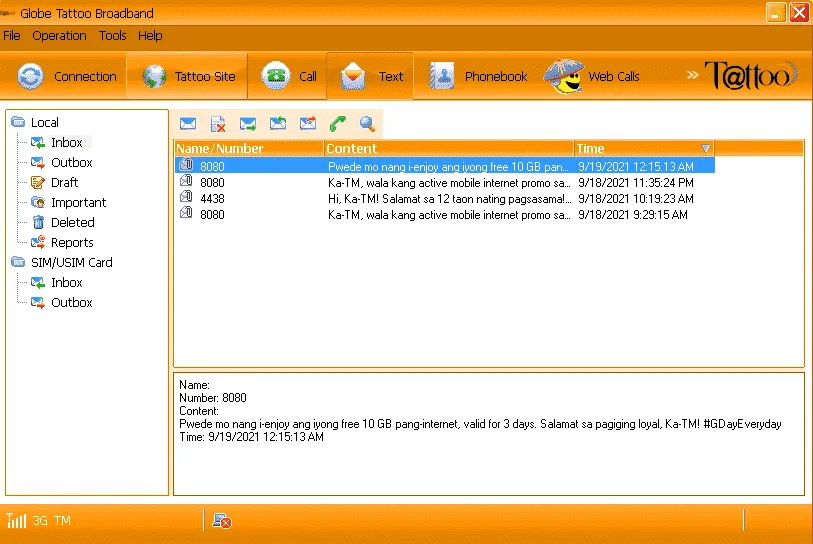Viewport: 813px width, 544px height.
Task: Select message from 8080 at 9:29:15 AM
Action: (x=445, y=215)
